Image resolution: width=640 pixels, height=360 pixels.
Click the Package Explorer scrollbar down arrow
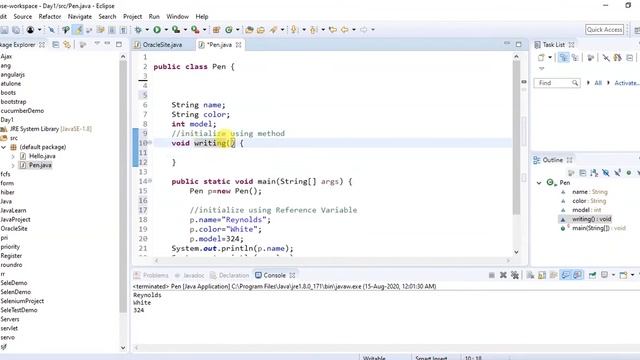pyautogui.click(x=123, y=348)
